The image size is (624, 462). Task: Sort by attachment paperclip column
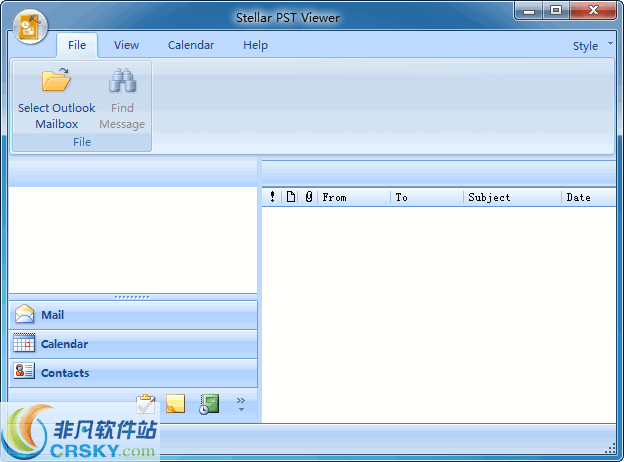click(x=309, y=197)
